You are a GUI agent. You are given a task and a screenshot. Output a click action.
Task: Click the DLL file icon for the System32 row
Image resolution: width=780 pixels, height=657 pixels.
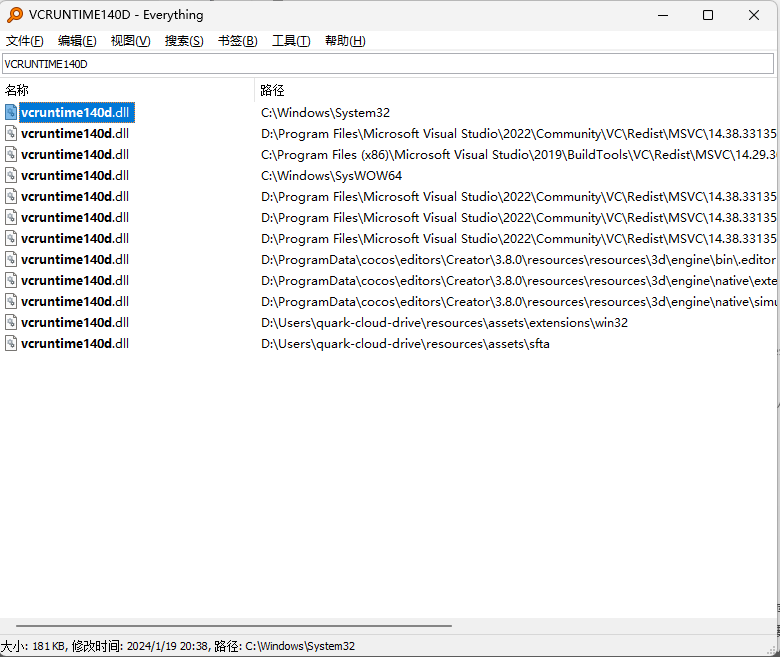tap(11, 112)
